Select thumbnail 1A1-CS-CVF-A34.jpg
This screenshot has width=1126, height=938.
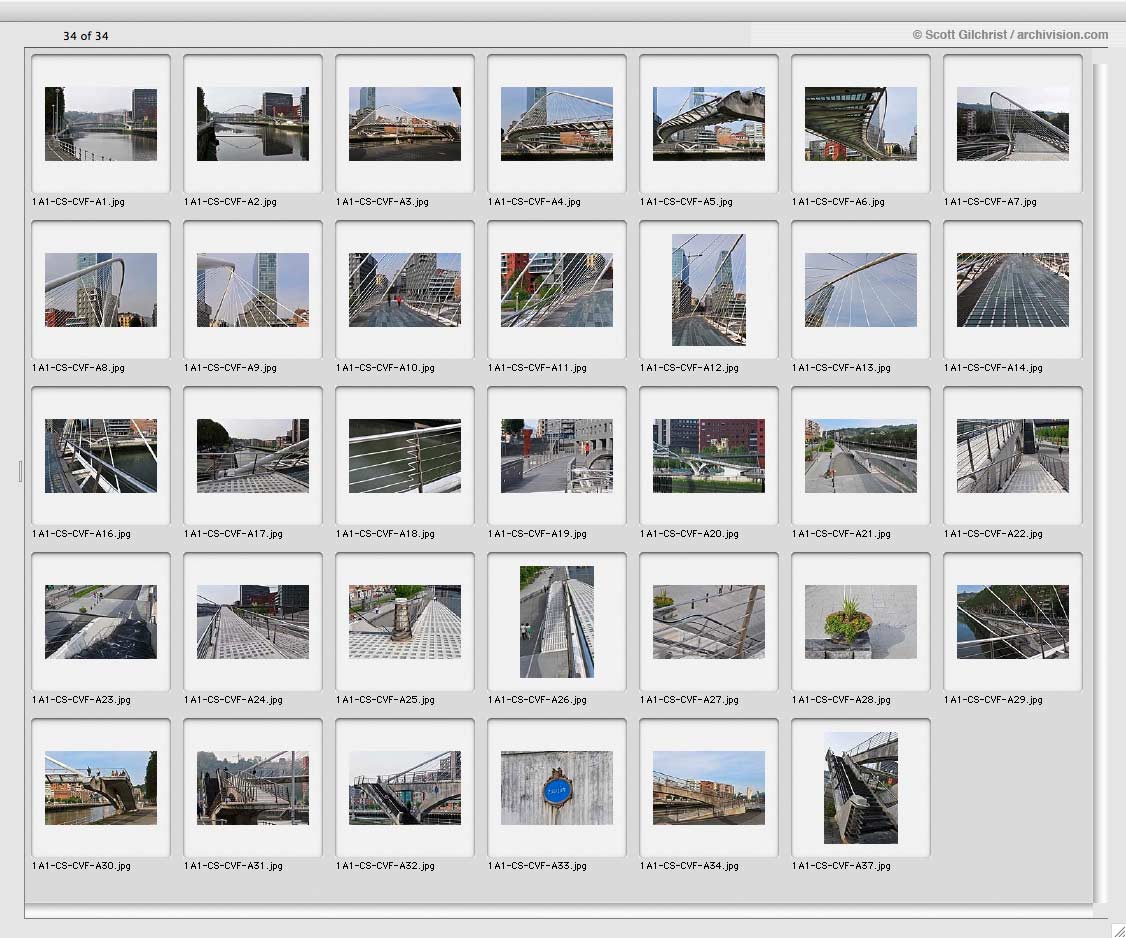point(709,787)
